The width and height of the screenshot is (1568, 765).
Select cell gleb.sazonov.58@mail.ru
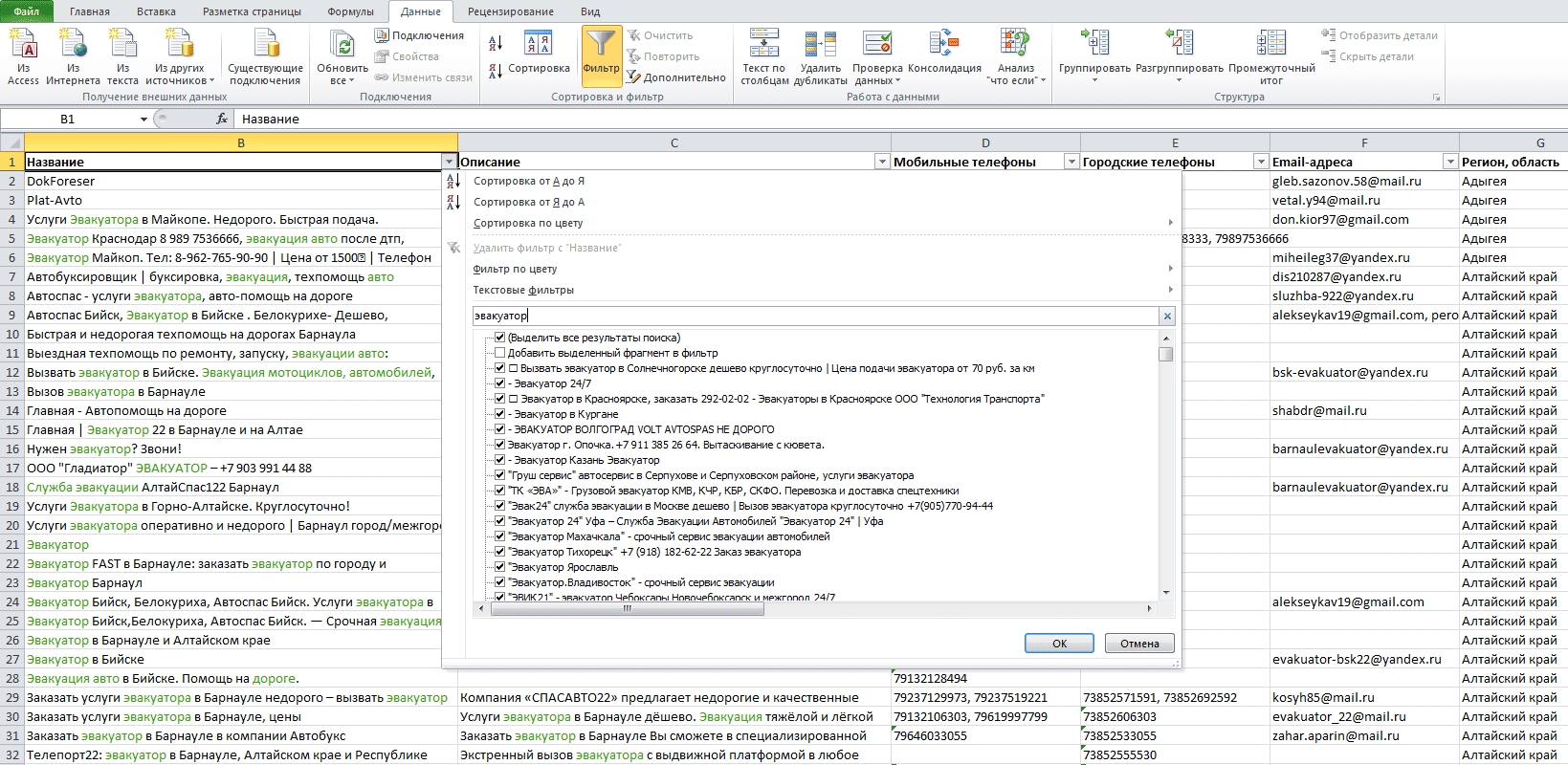(x=1364, y=181)
